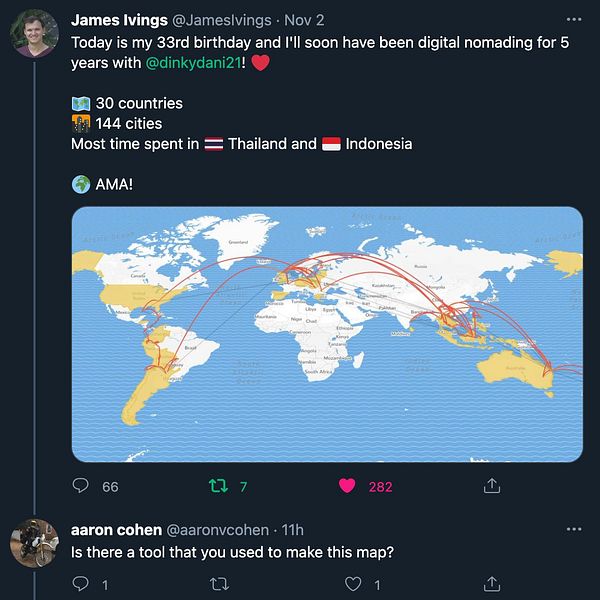Like aaron cohen's reply
This screenshot has height=600, width=600.
pos(350,583)
